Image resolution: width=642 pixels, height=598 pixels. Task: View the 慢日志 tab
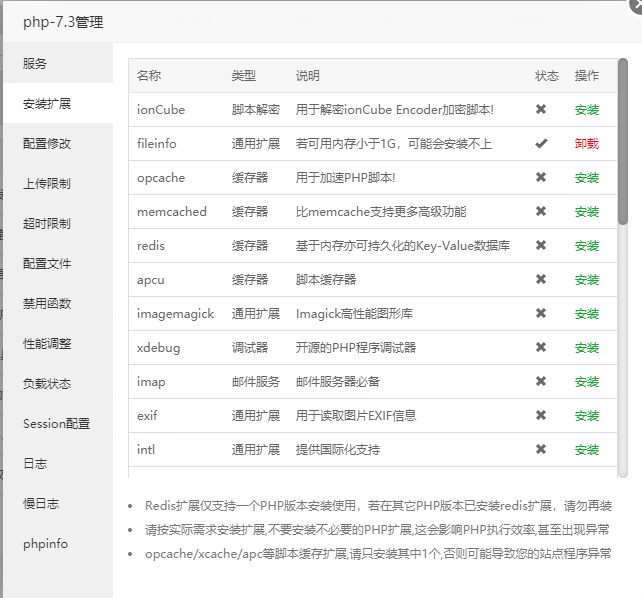tap(41, 503)
